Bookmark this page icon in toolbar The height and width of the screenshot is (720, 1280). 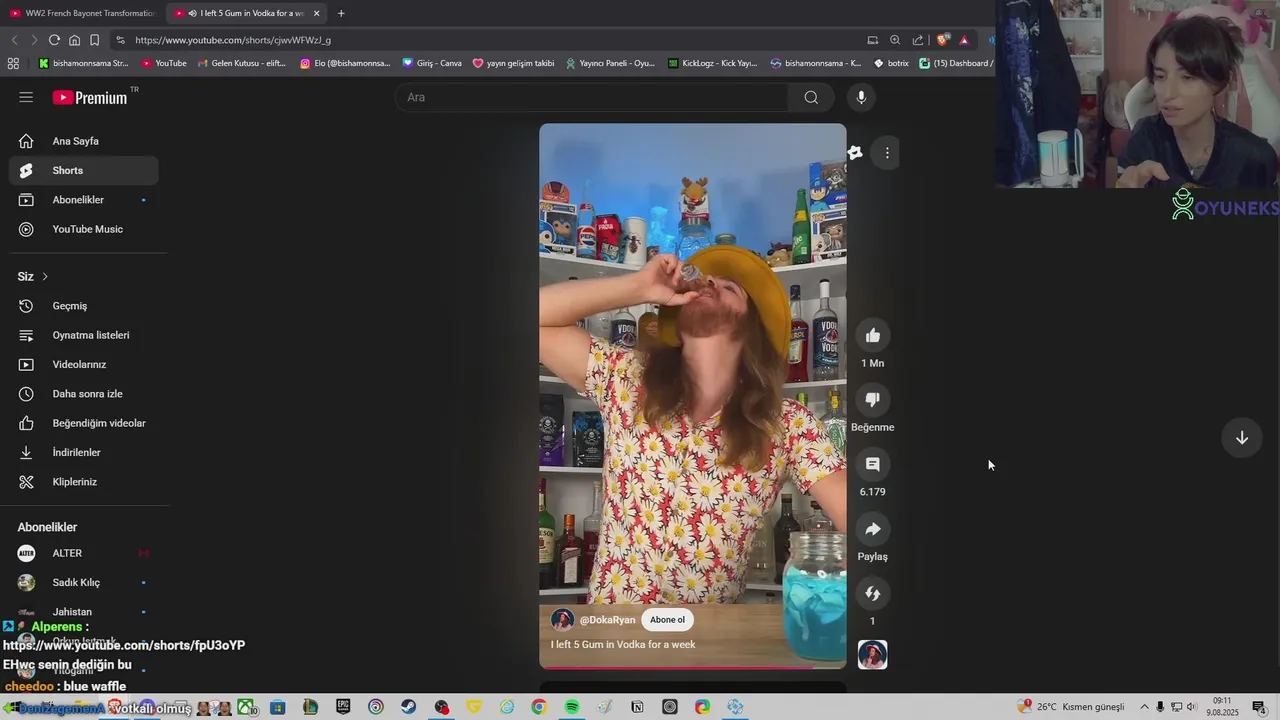point(94,40)
